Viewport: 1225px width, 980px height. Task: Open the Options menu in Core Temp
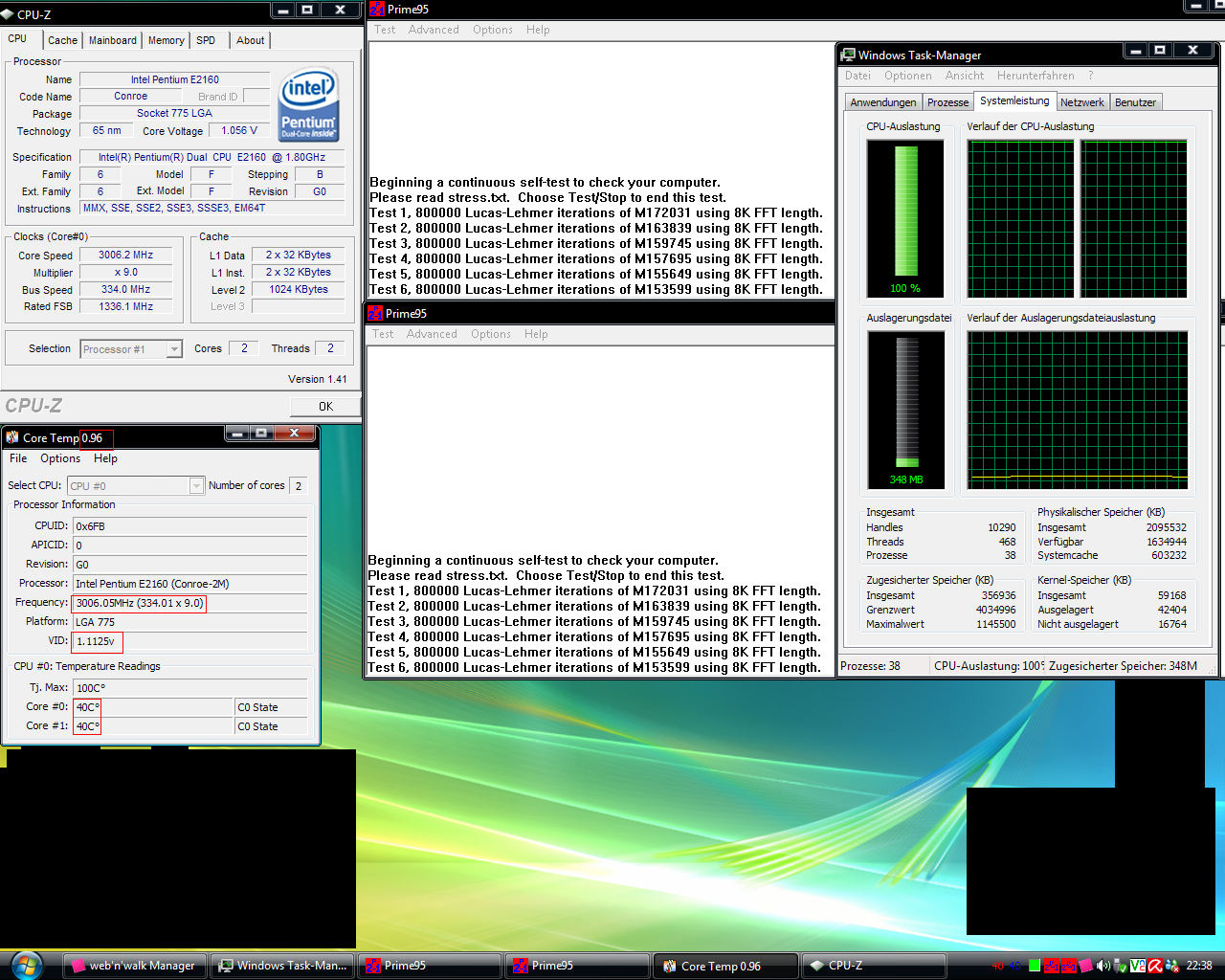tap(60, 458)
